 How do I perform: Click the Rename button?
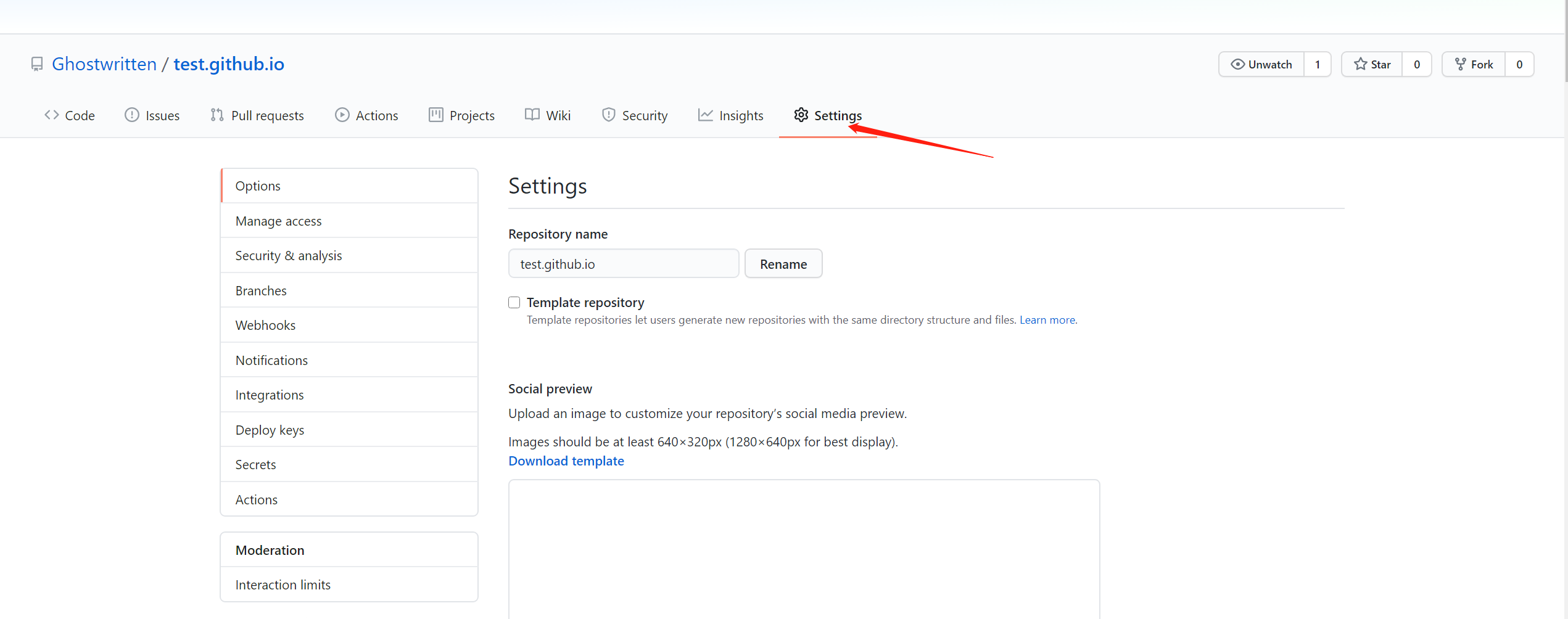coord(783,264)
